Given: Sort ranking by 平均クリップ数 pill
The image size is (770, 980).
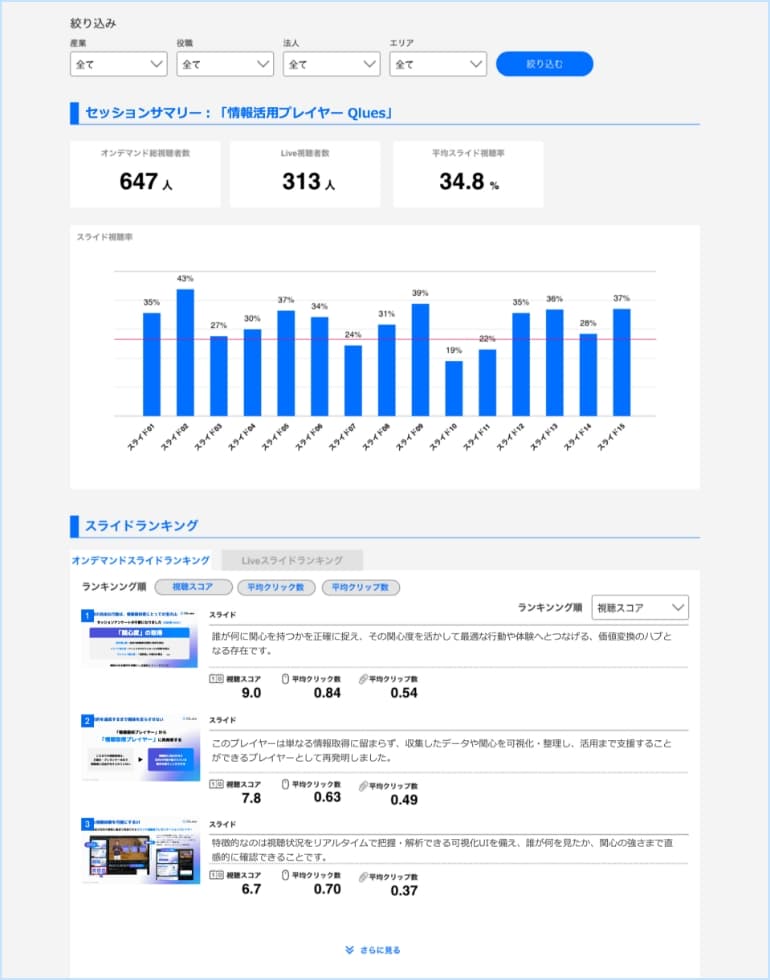Looking at the screenshot, I should point(361,587).
